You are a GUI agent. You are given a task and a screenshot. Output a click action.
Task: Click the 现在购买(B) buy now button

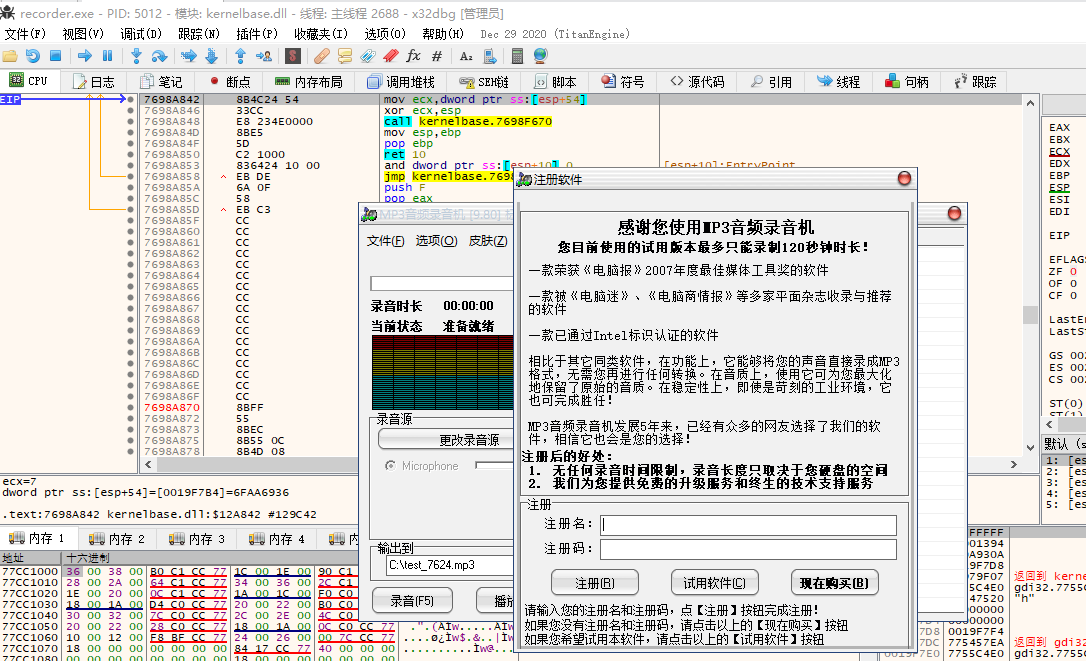pyautogui.click(x=834, y=583)
